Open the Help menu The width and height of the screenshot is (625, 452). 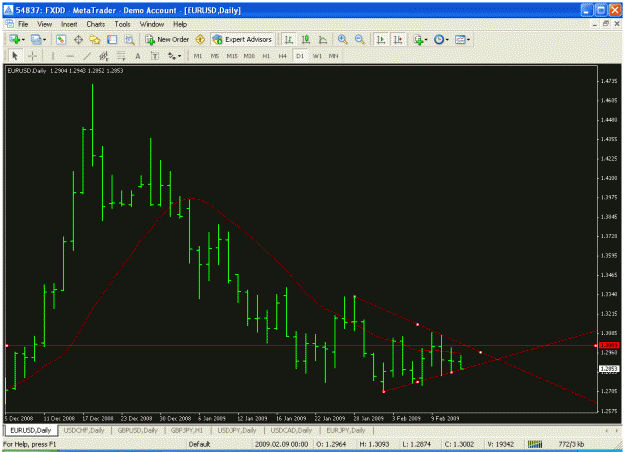click(x=180, y=24)
